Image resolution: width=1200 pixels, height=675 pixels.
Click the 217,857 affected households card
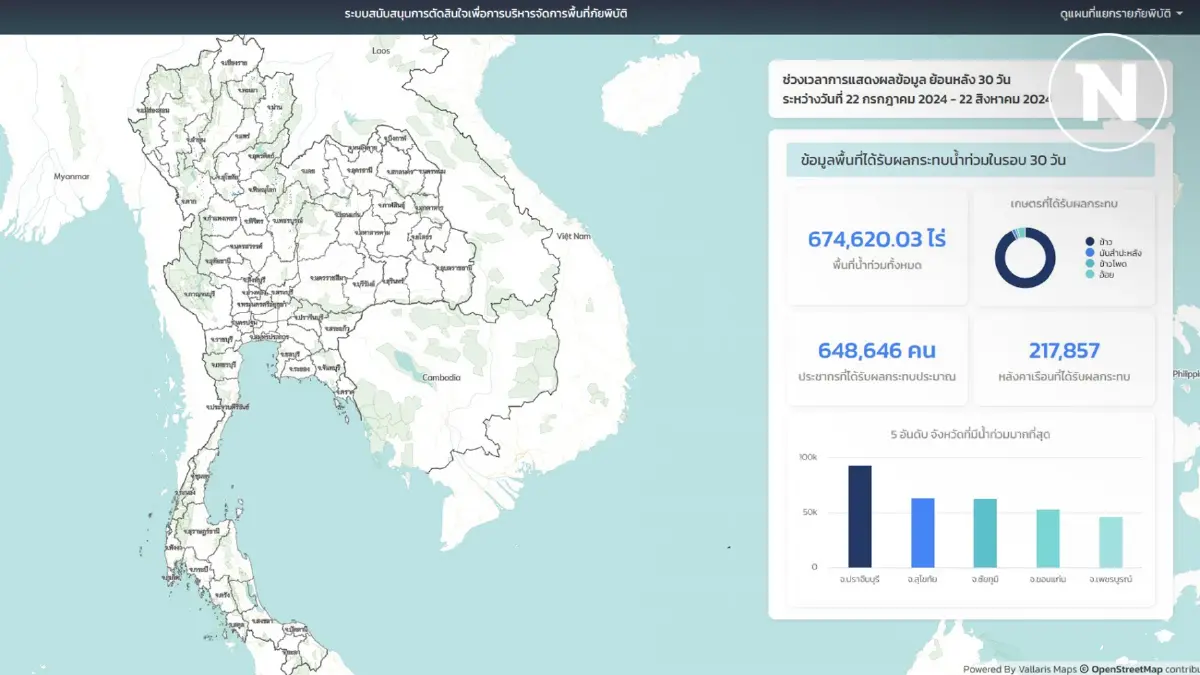click(1064, 360)
